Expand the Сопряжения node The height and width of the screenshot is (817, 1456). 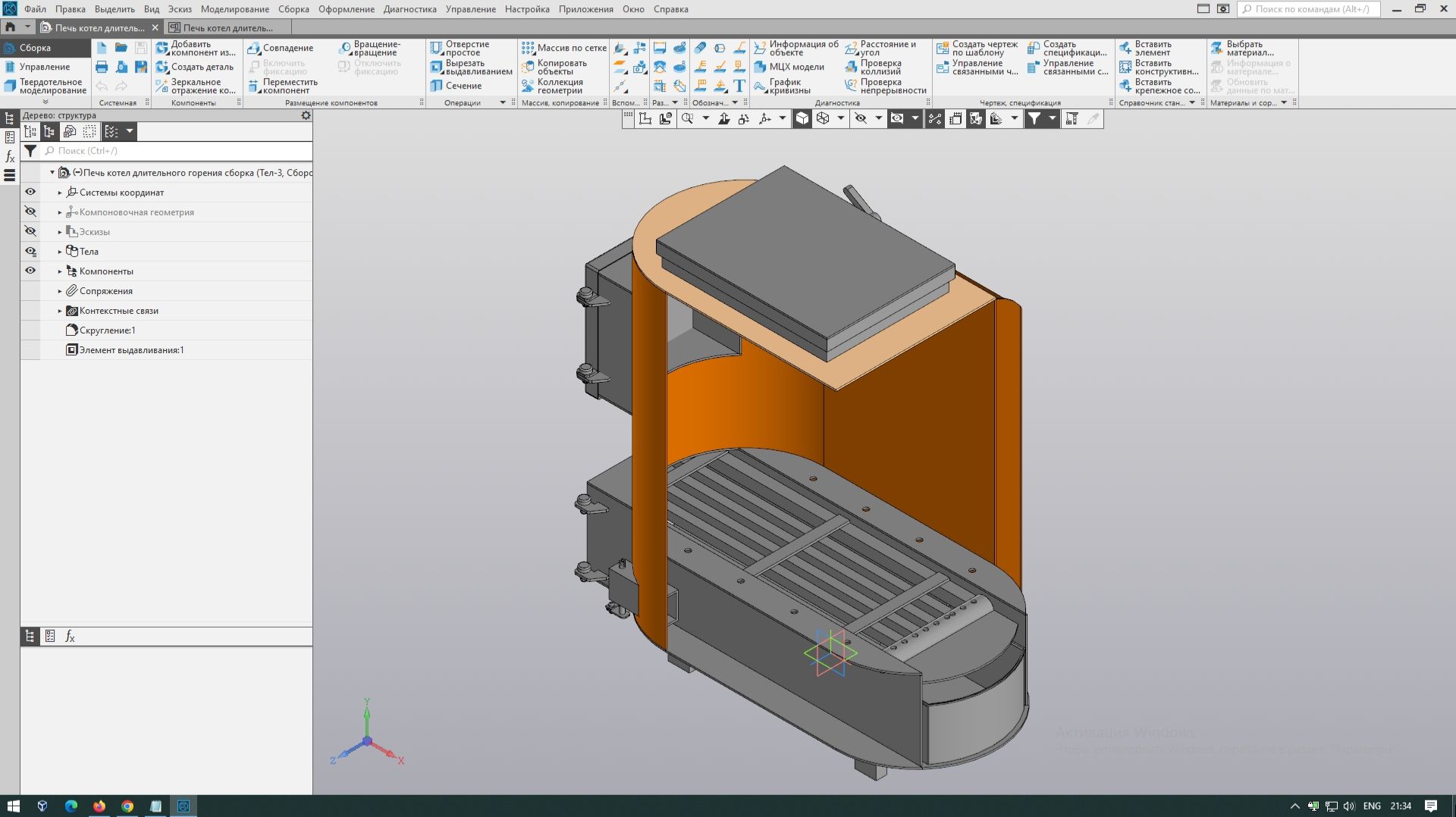click(59, 290)
